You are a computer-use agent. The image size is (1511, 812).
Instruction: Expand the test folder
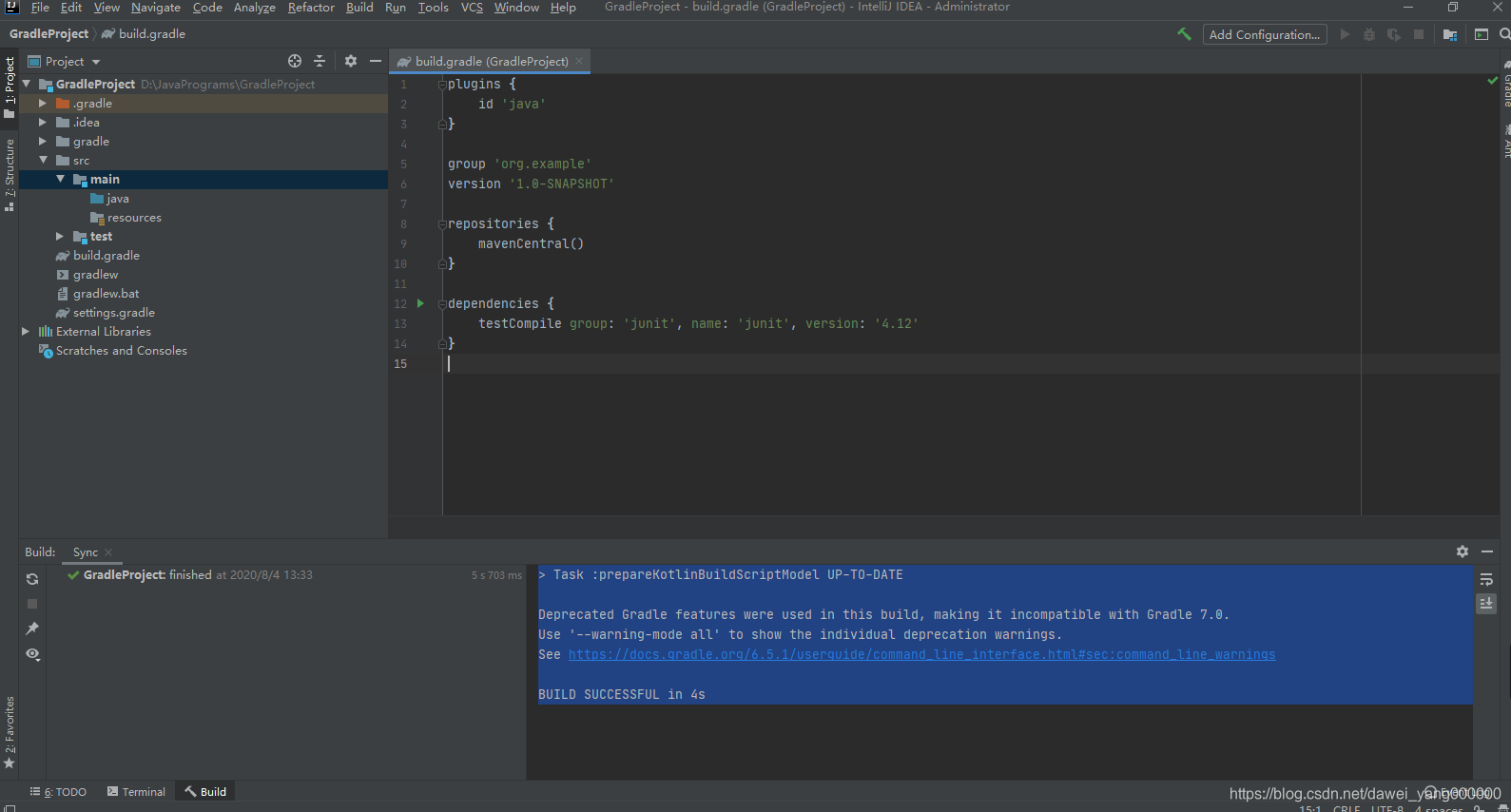tap(60, 236)
